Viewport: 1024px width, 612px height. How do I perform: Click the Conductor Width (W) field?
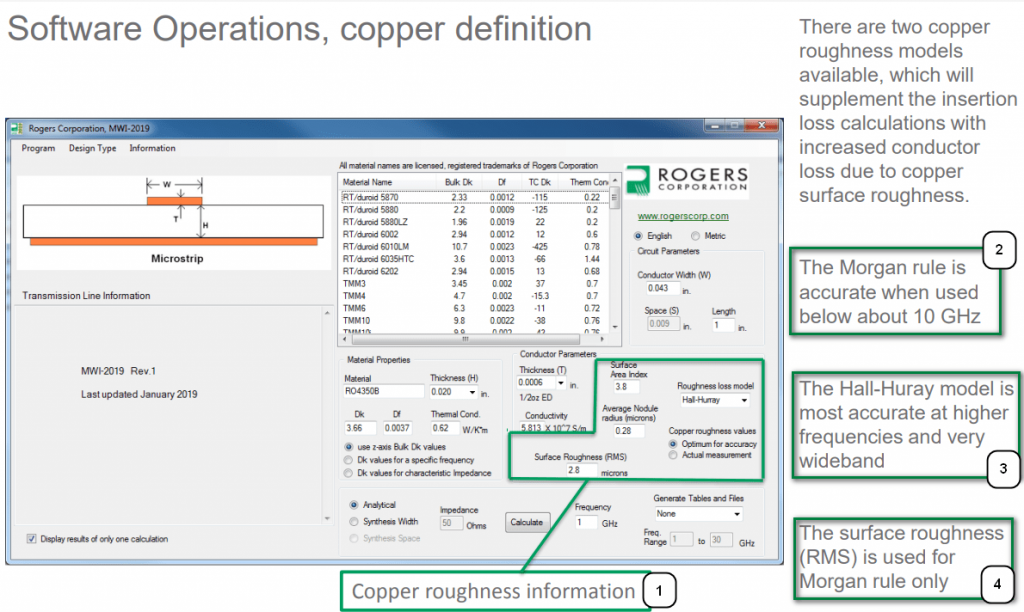tap(664, 288)
